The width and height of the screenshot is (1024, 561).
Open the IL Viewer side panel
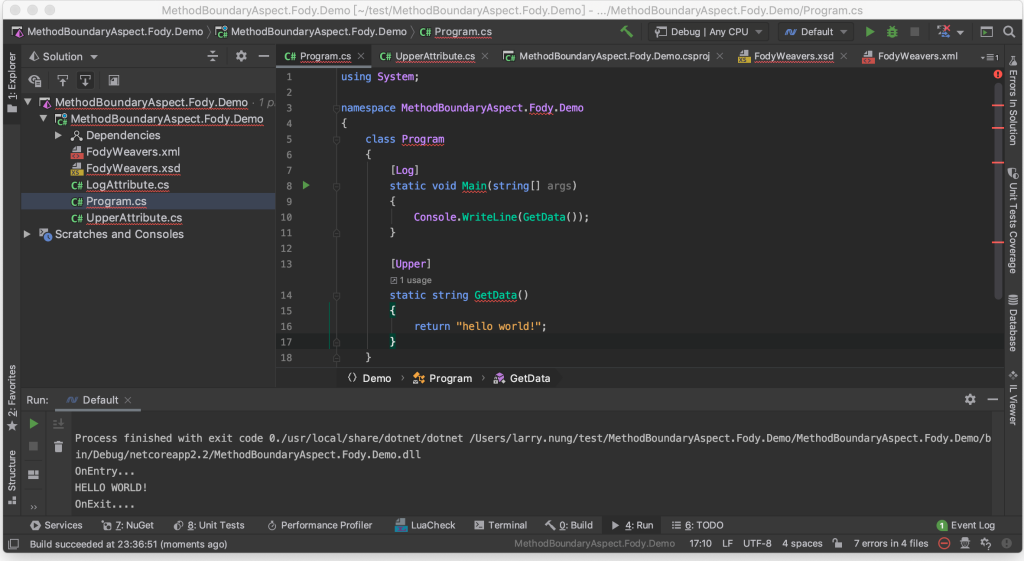[1013, 399]
